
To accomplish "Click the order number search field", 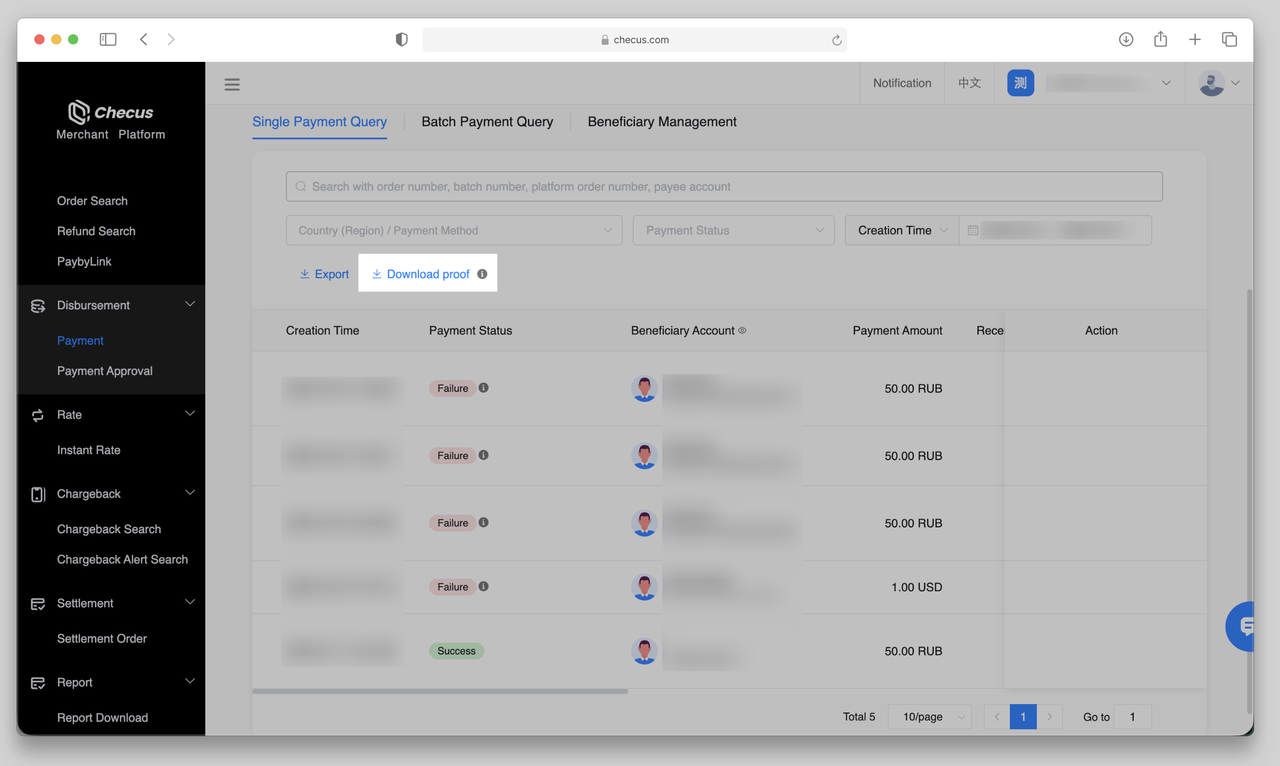I will click(x=724, y=186).
